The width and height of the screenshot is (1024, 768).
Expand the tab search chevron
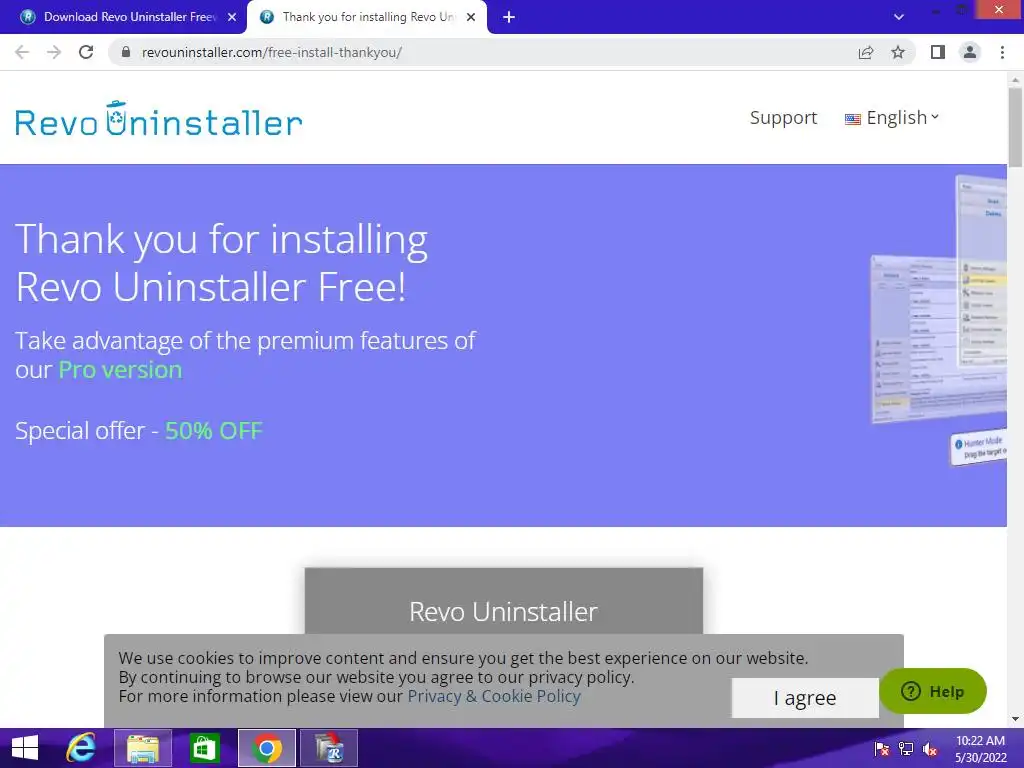tap(899, 17)
